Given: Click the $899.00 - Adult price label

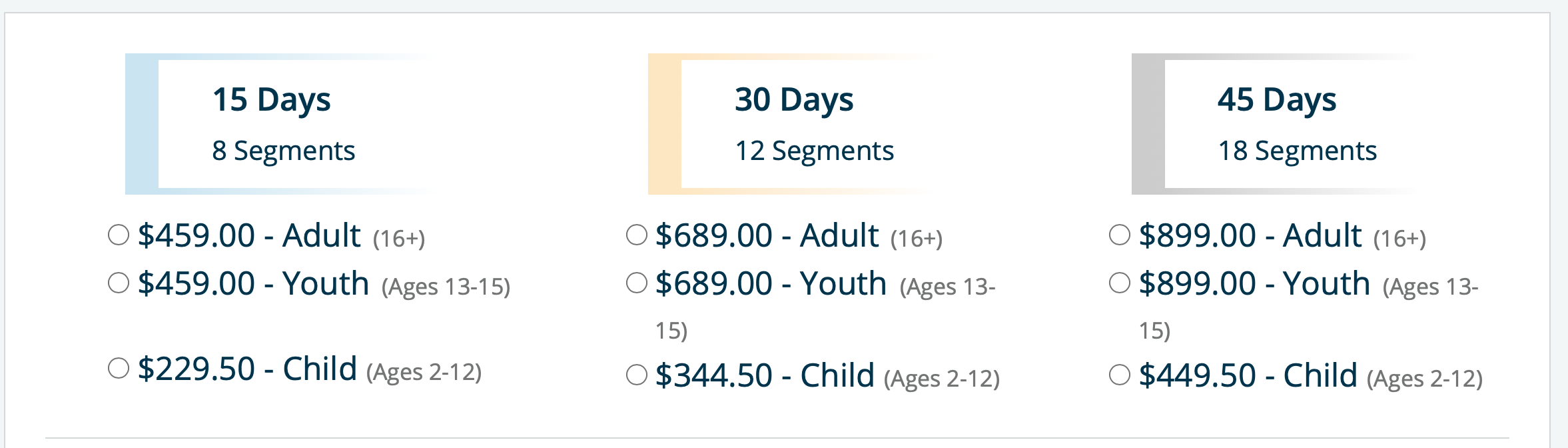Looking at the screenshot, I should (1250, 235).
